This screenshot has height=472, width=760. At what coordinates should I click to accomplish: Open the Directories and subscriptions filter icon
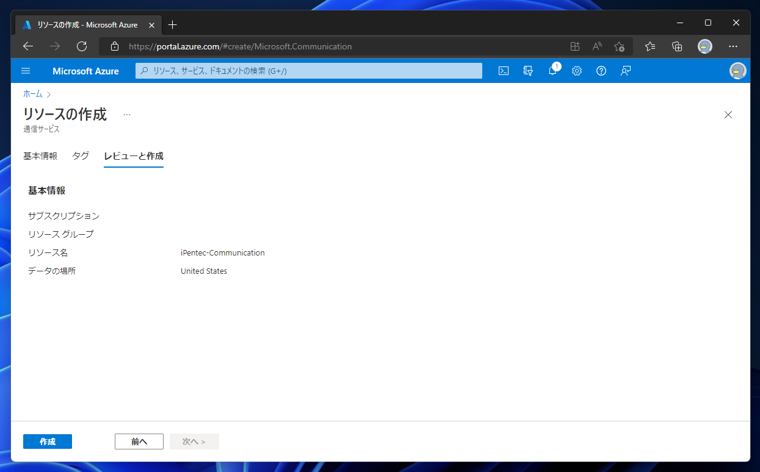[x=528, y=71]
